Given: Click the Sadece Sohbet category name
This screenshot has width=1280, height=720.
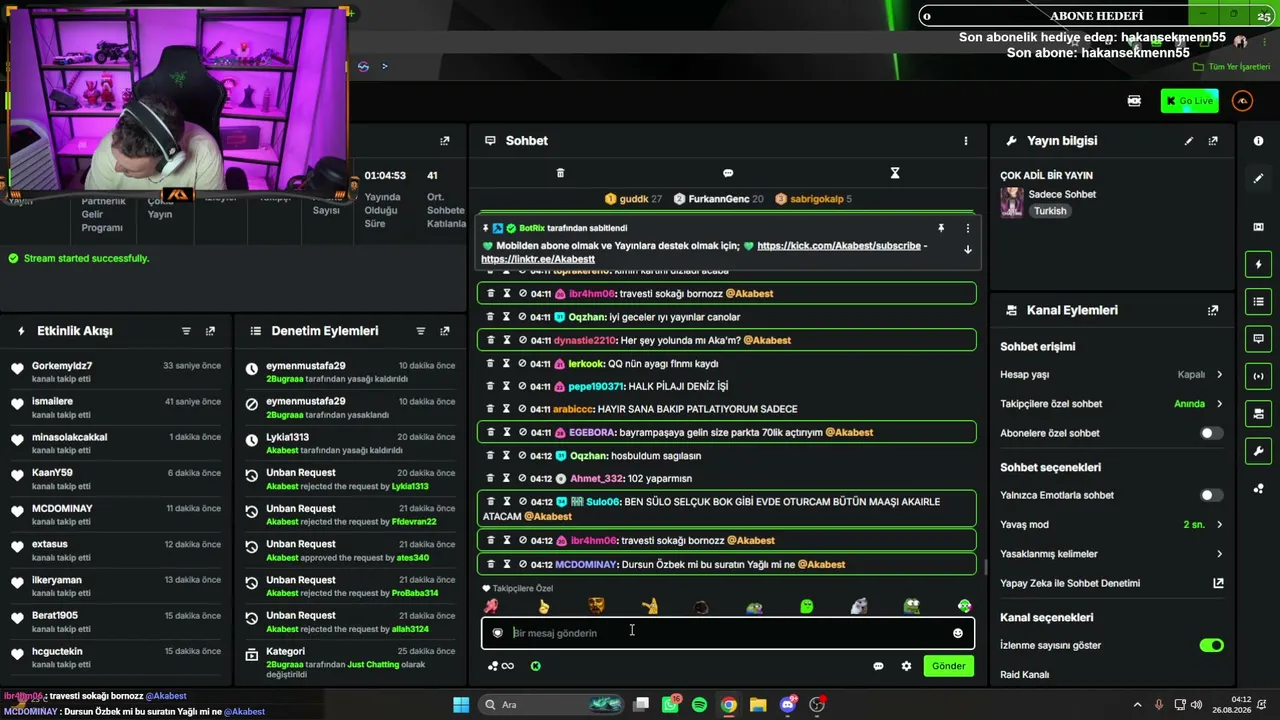Looking at the screenshot, I should [x=1062, y=195].
